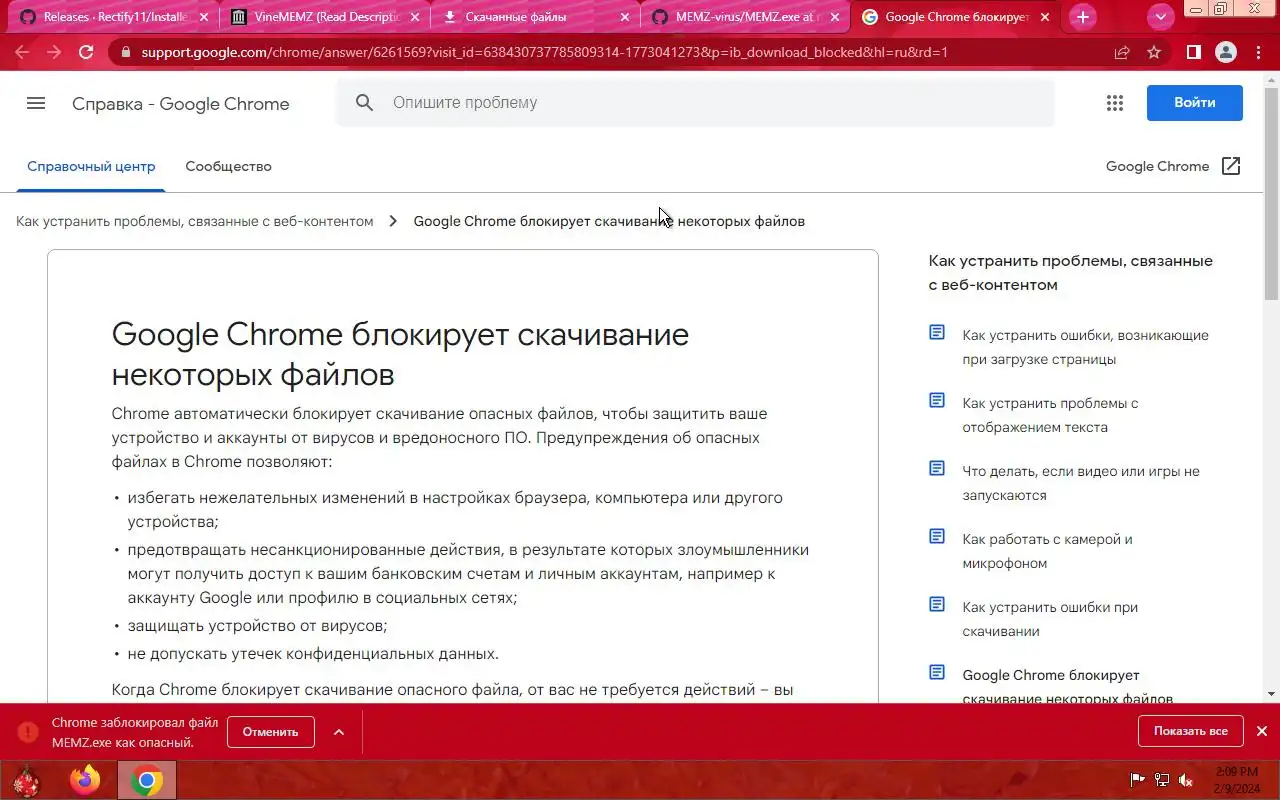This screenshot has width=1280, height=800.
Task: Click the Chrome taskbar icon
Action: pyautogui.click(x=147, y=780)
